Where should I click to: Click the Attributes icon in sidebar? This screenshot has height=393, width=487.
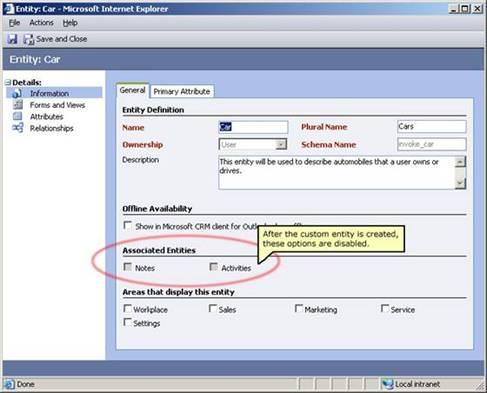click(17, 116)
